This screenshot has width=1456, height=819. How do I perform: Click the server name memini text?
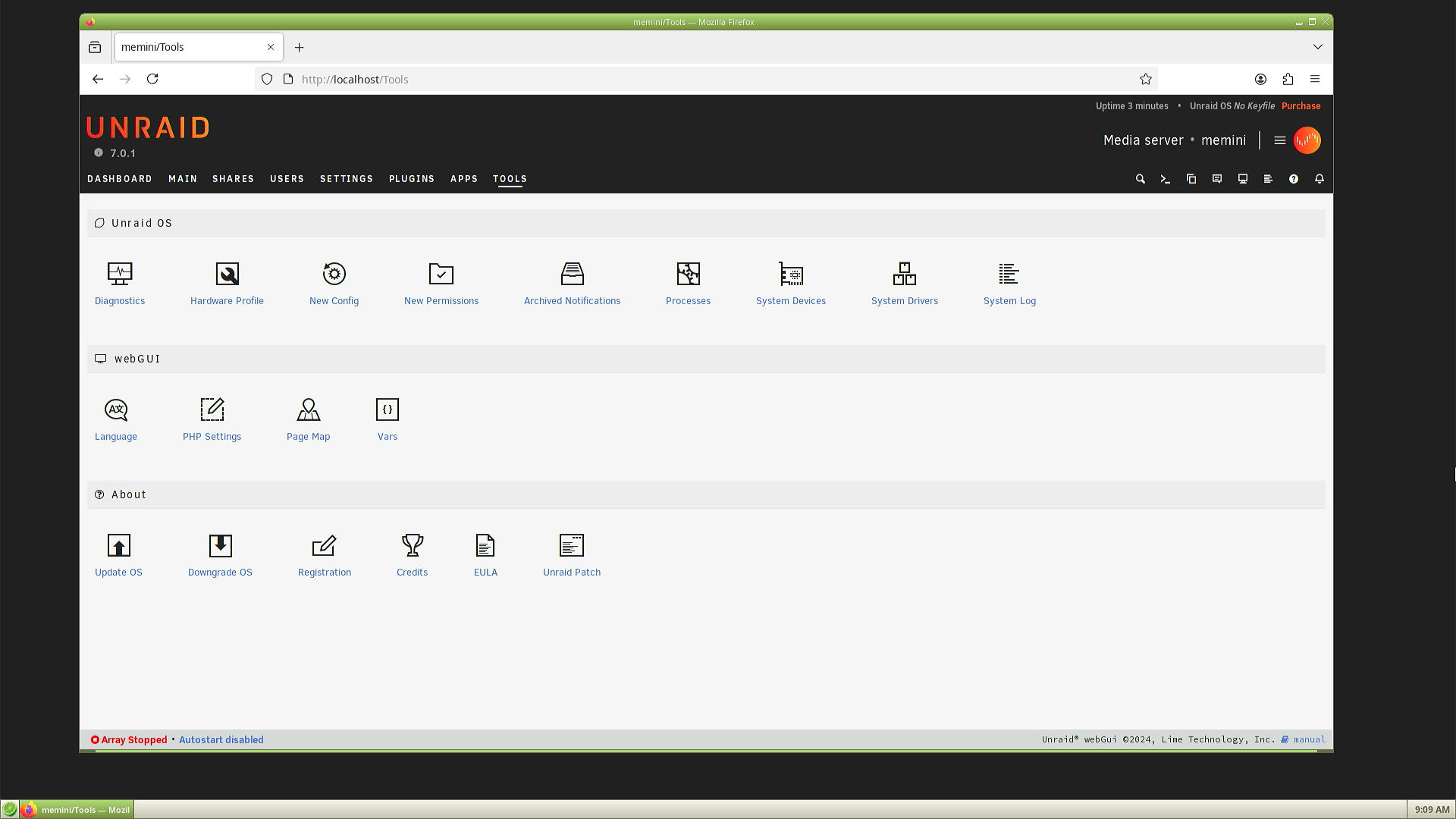point(1223,140)
